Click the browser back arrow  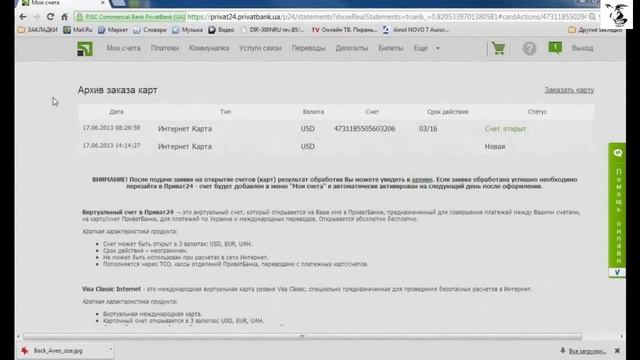22,17
